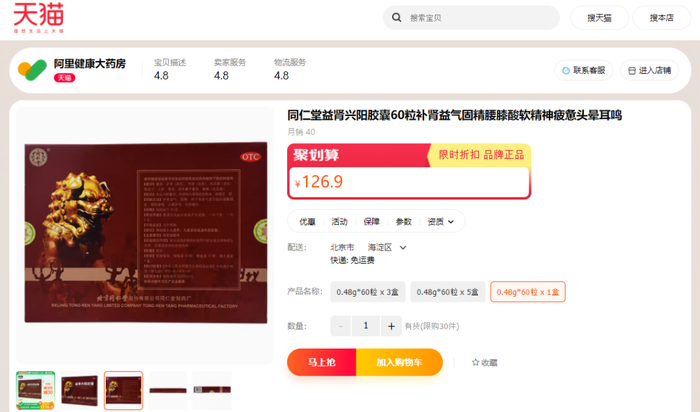Select the 0.48g*60粒 x 3盒 option
The width and height of the screenshot is (700, 412).
click(367, 292)
